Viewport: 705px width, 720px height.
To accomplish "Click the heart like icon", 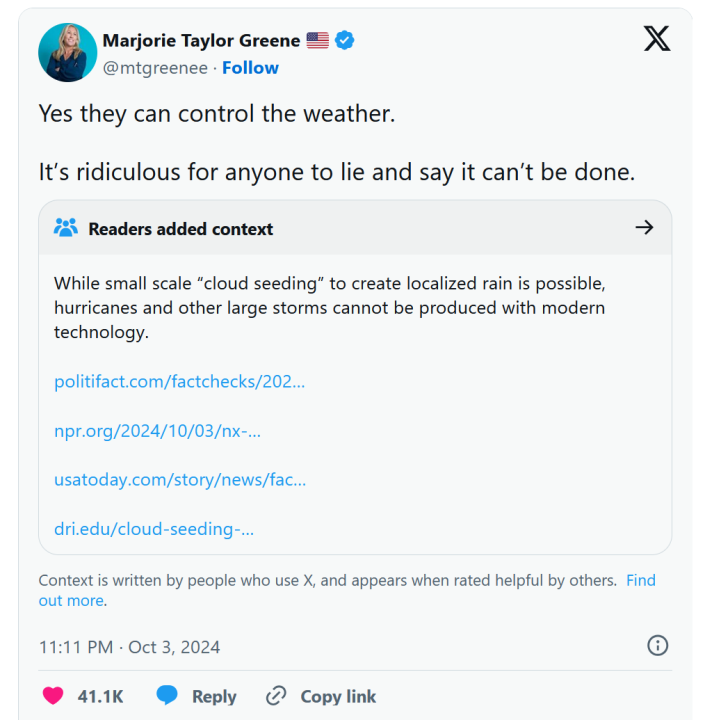I will click(x=53, y=696).
